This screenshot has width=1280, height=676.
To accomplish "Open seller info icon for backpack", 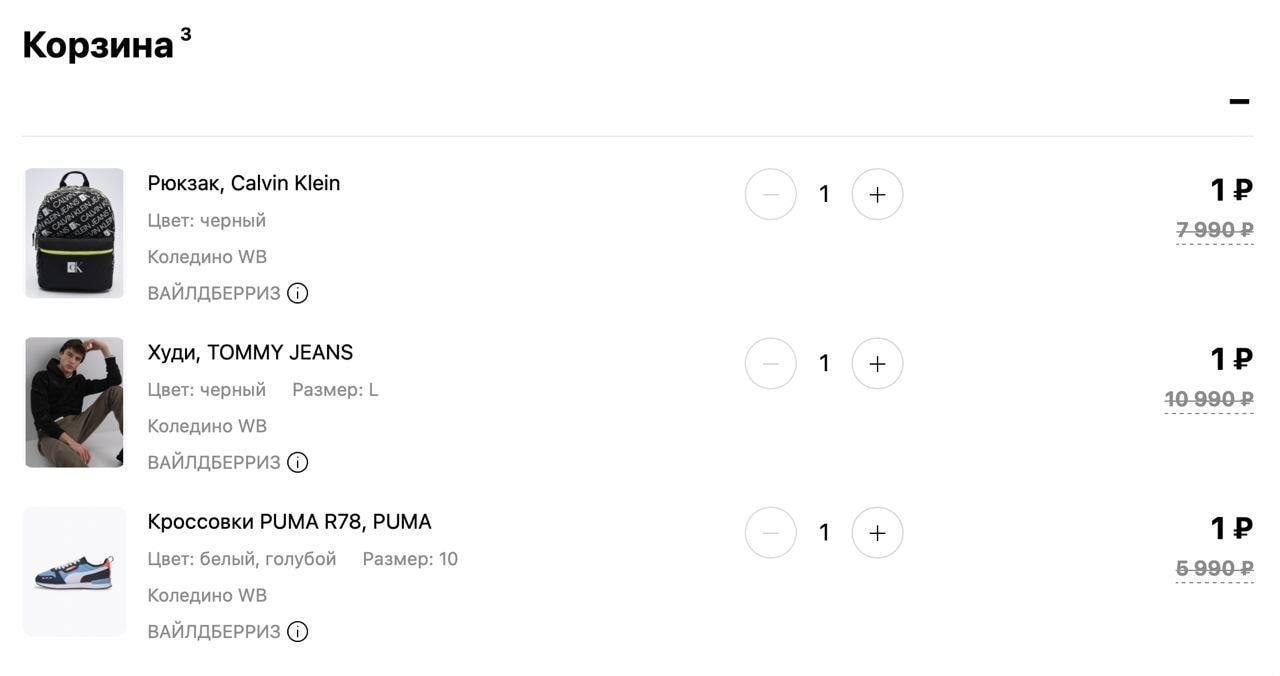I will pos(297,293).
